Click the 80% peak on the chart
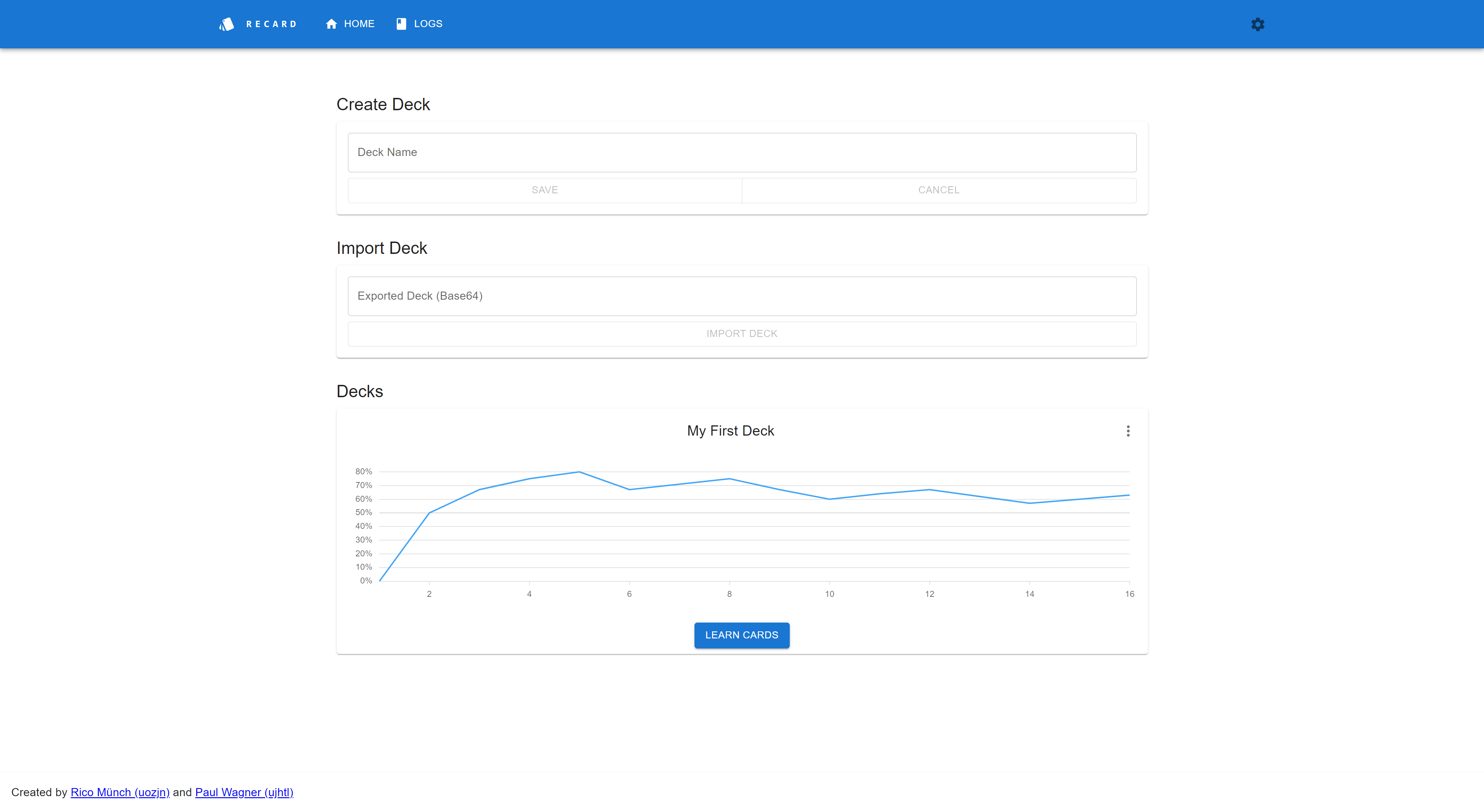1484x812 pixels. point(579,471)
